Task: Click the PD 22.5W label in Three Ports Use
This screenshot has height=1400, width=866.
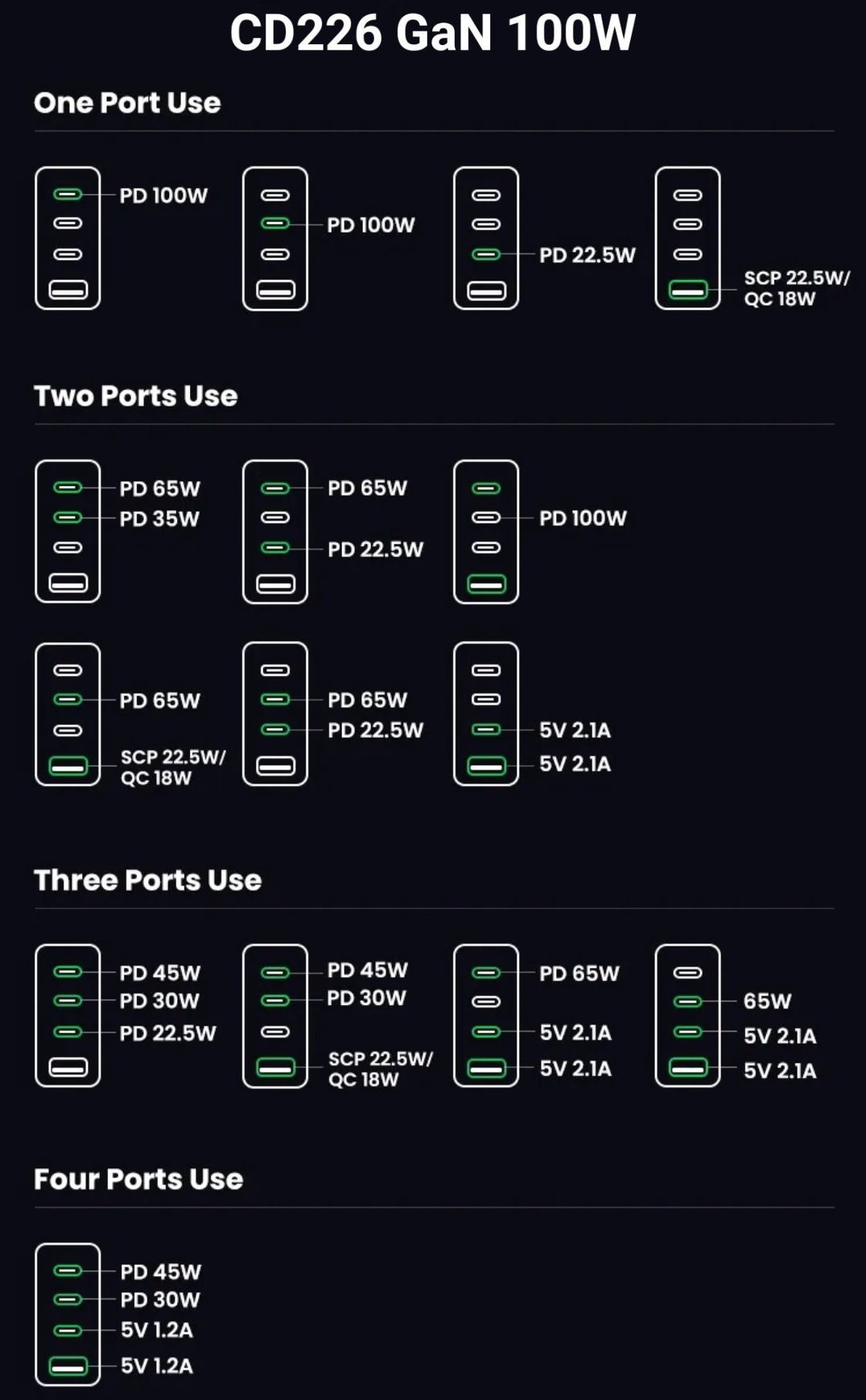Action: click(168, 1033)
